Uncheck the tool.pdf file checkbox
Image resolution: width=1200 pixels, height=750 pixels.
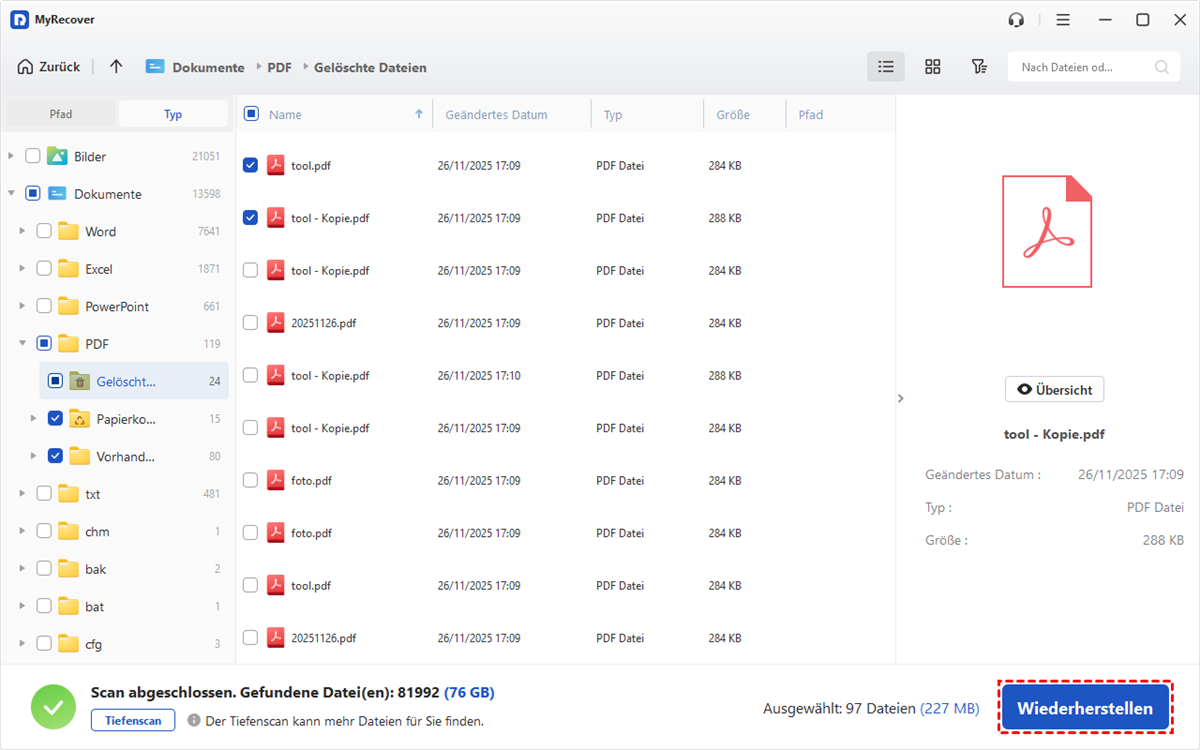(250, 165)
